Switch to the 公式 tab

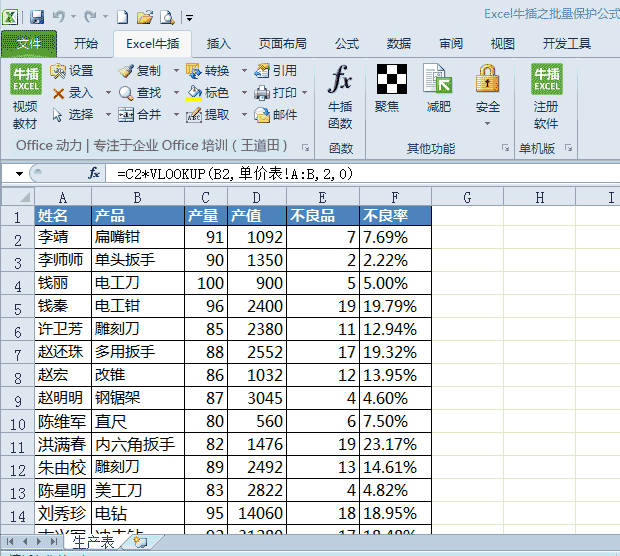click(347, 43)
